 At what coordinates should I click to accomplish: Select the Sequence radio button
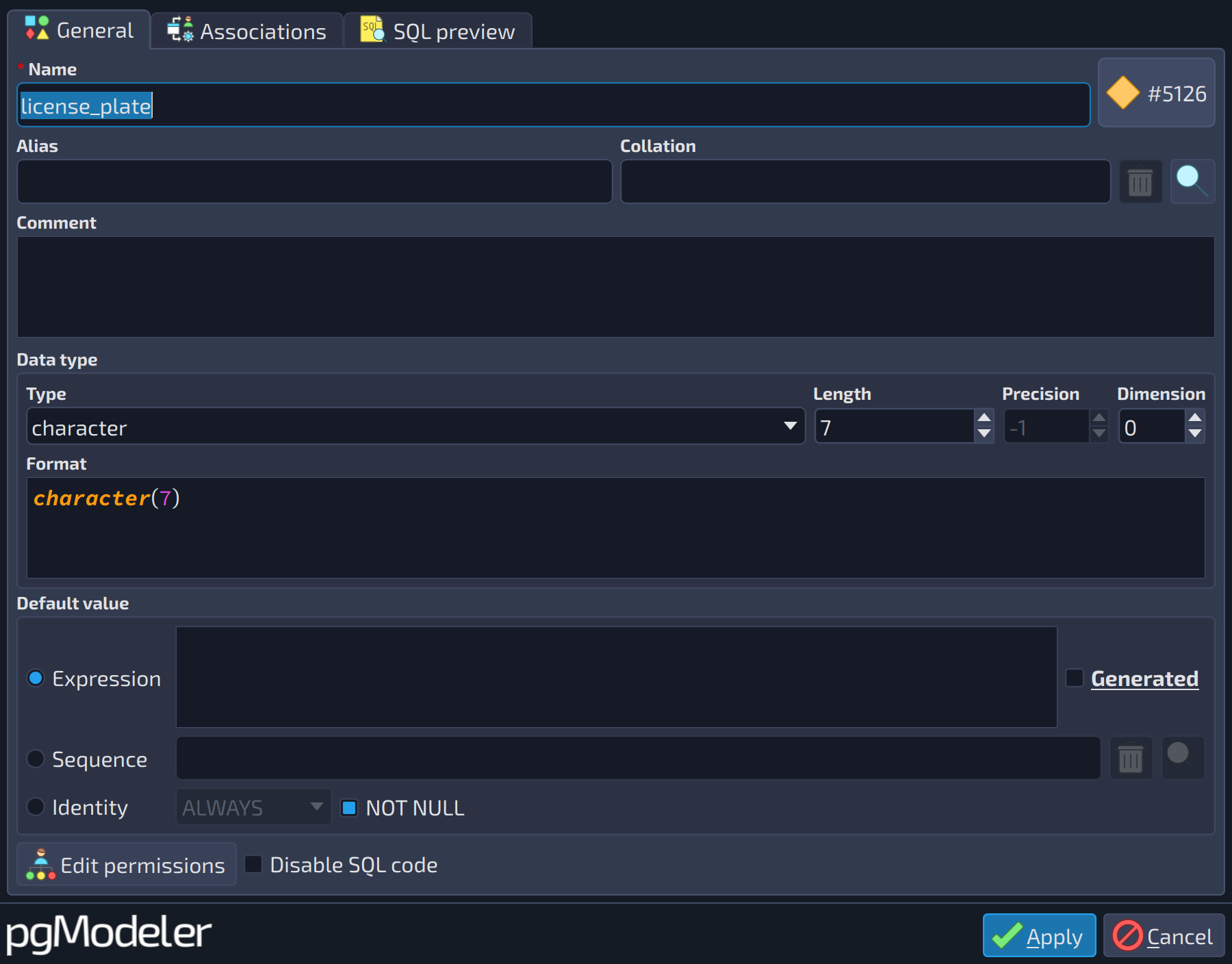point(36,759)
